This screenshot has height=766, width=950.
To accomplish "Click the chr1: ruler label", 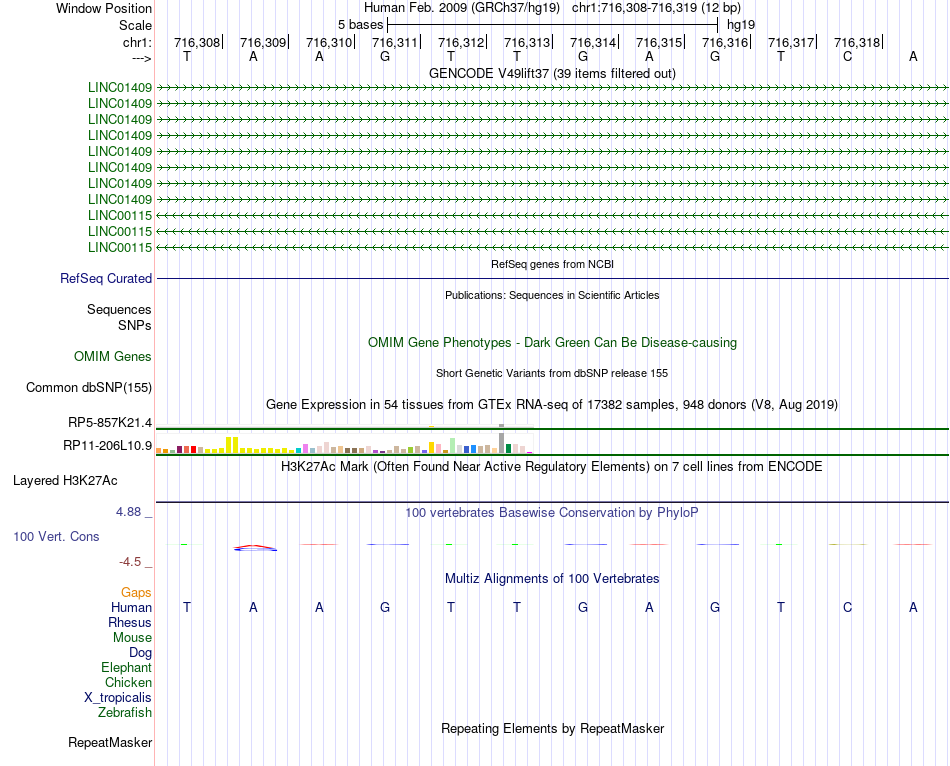I will (x=137, y=42).
